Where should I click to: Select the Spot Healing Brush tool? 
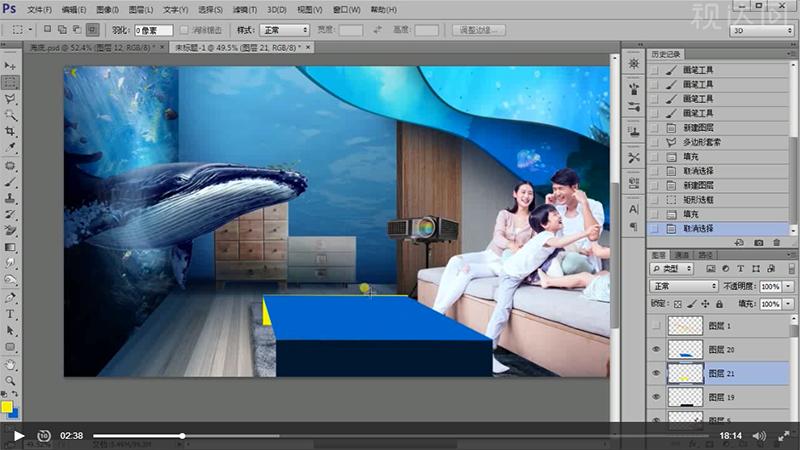point(10,165)
